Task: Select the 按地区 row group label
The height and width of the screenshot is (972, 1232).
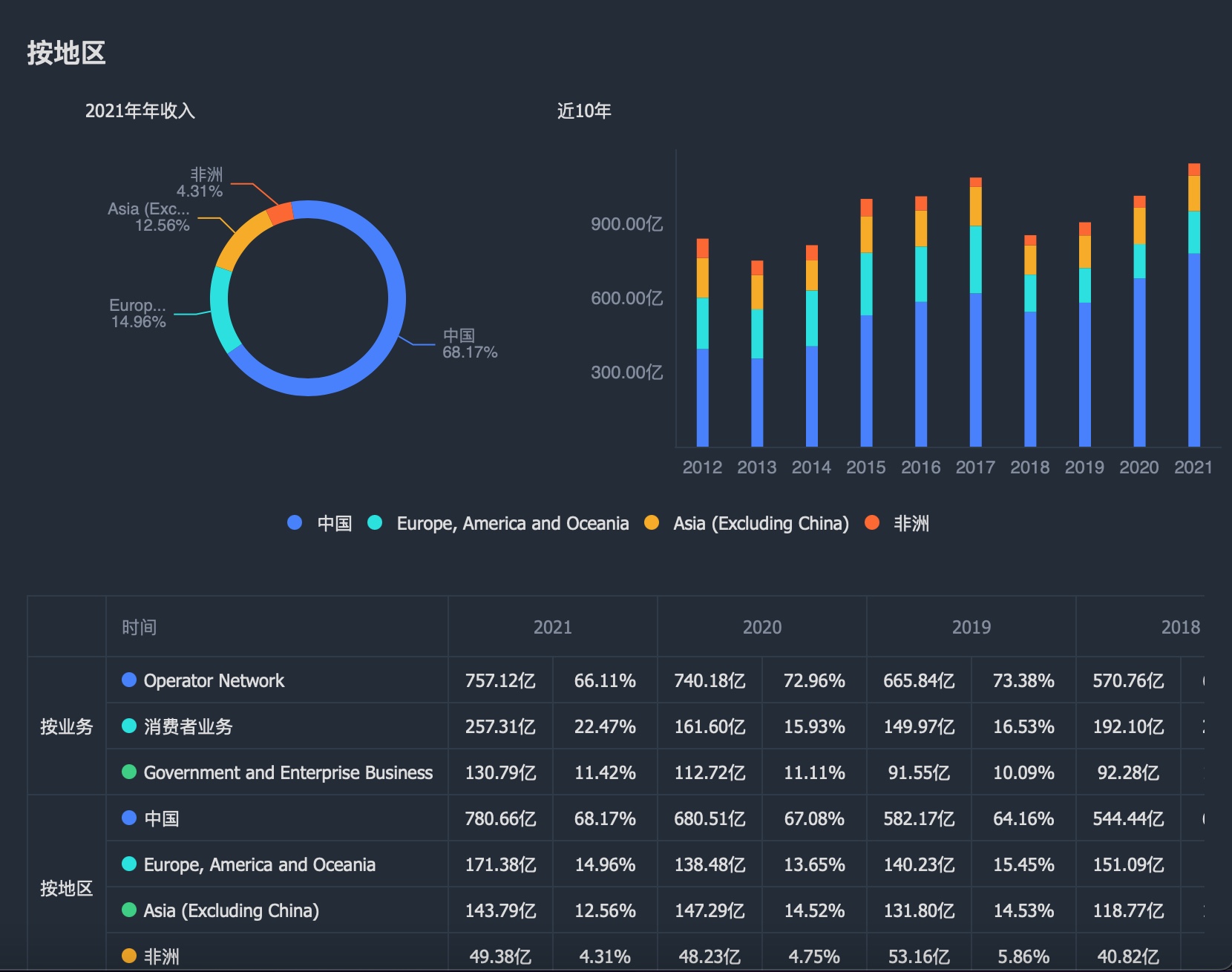Action: click(x=67, y=888)
